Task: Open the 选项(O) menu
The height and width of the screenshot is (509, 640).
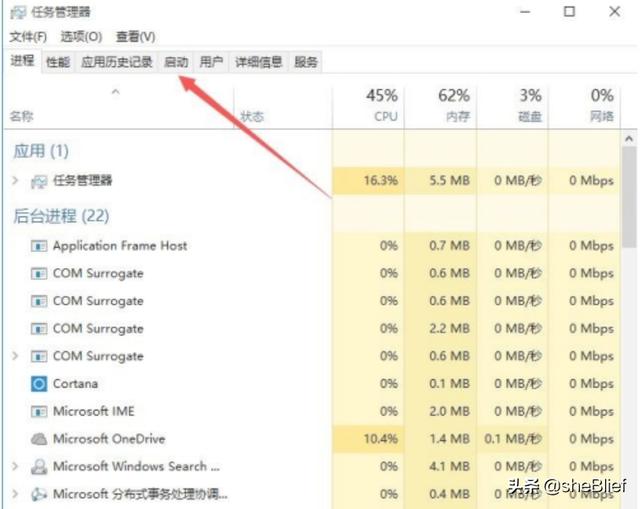Action: click(81, 37)
